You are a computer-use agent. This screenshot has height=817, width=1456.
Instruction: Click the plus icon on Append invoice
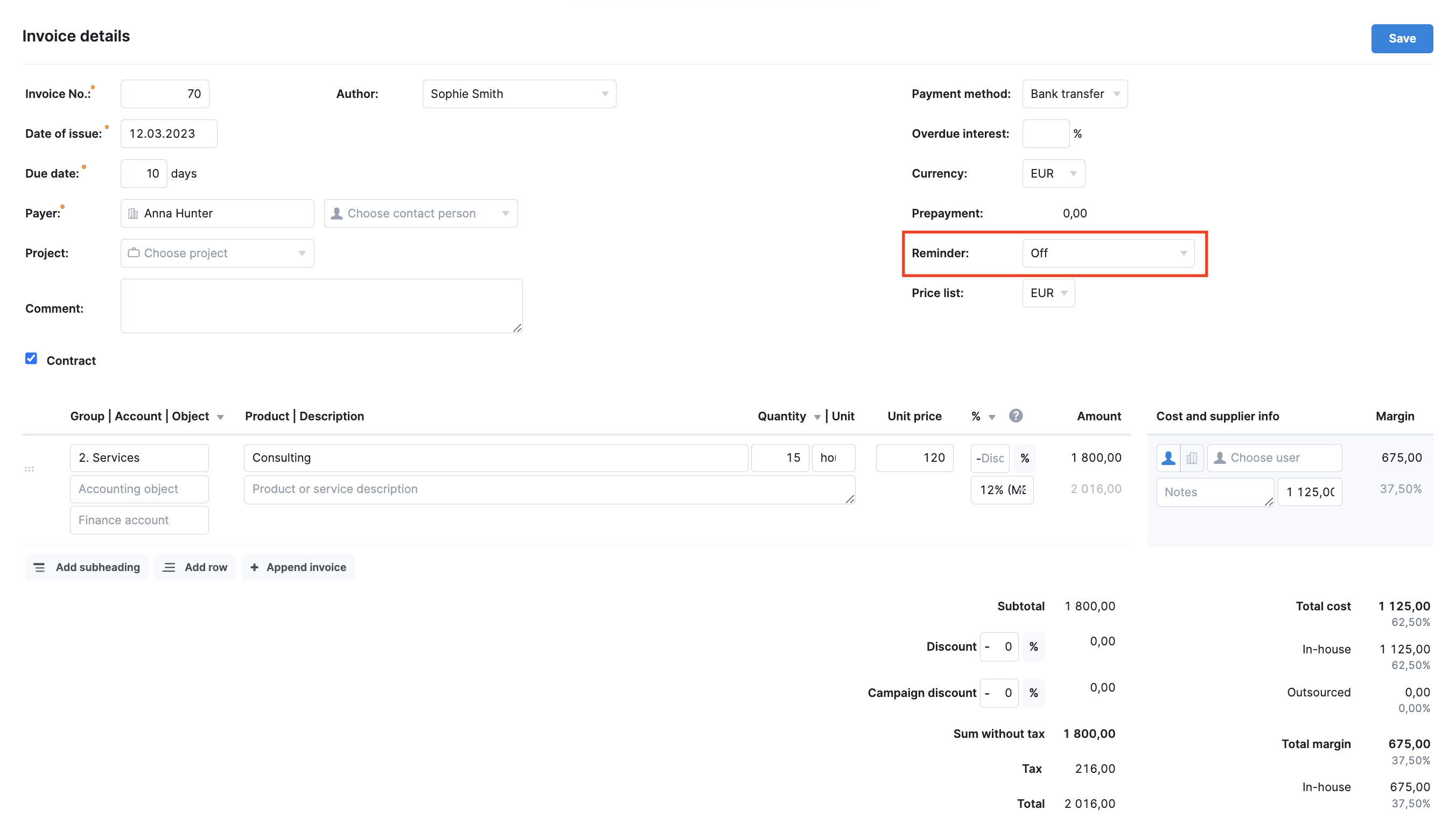[x=254, y=567]
